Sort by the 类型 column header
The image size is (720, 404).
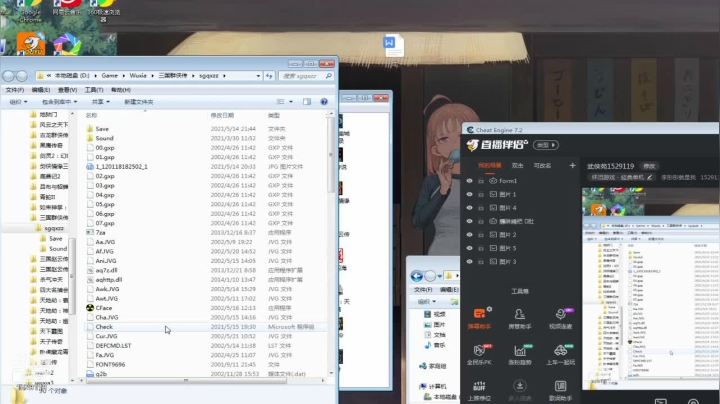click(x=274, y=115)
